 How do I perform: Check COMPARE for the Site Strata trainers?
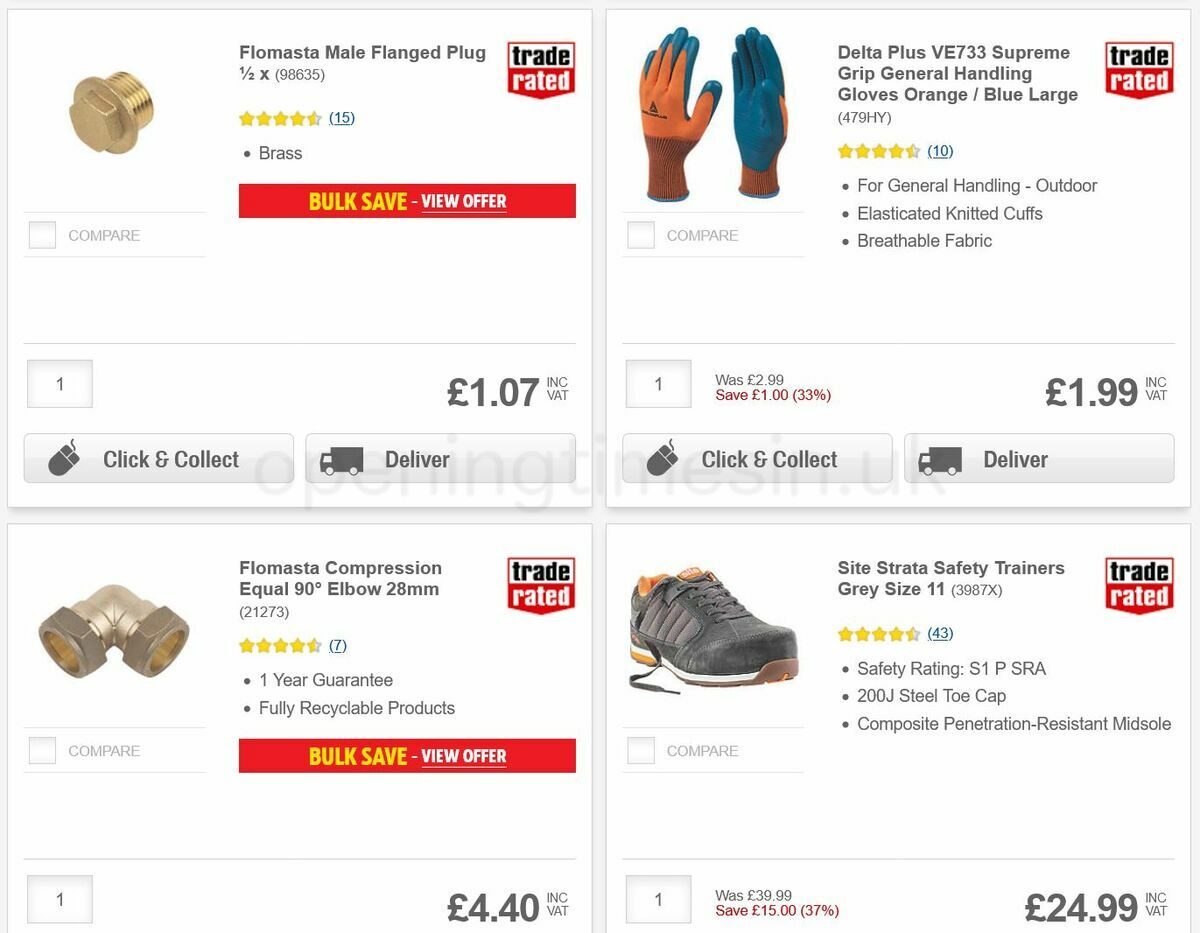(640, 750)
